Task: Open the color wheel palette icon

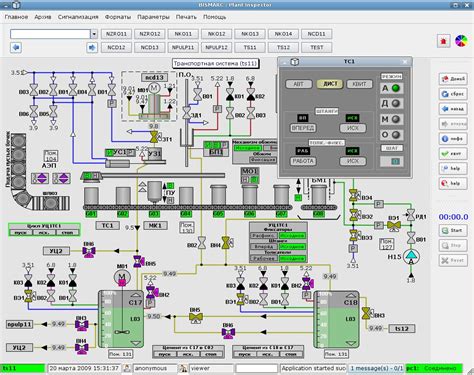Action: tap(461, 41)
